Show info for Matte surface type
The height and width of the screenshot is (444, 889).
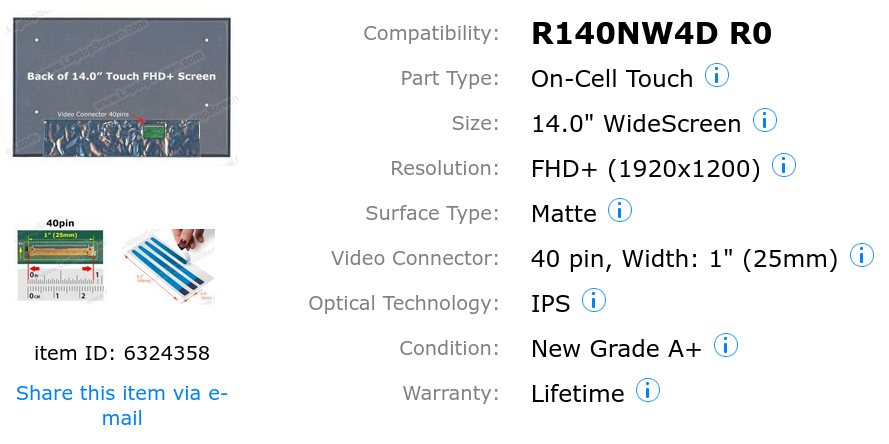click(620, 211)
